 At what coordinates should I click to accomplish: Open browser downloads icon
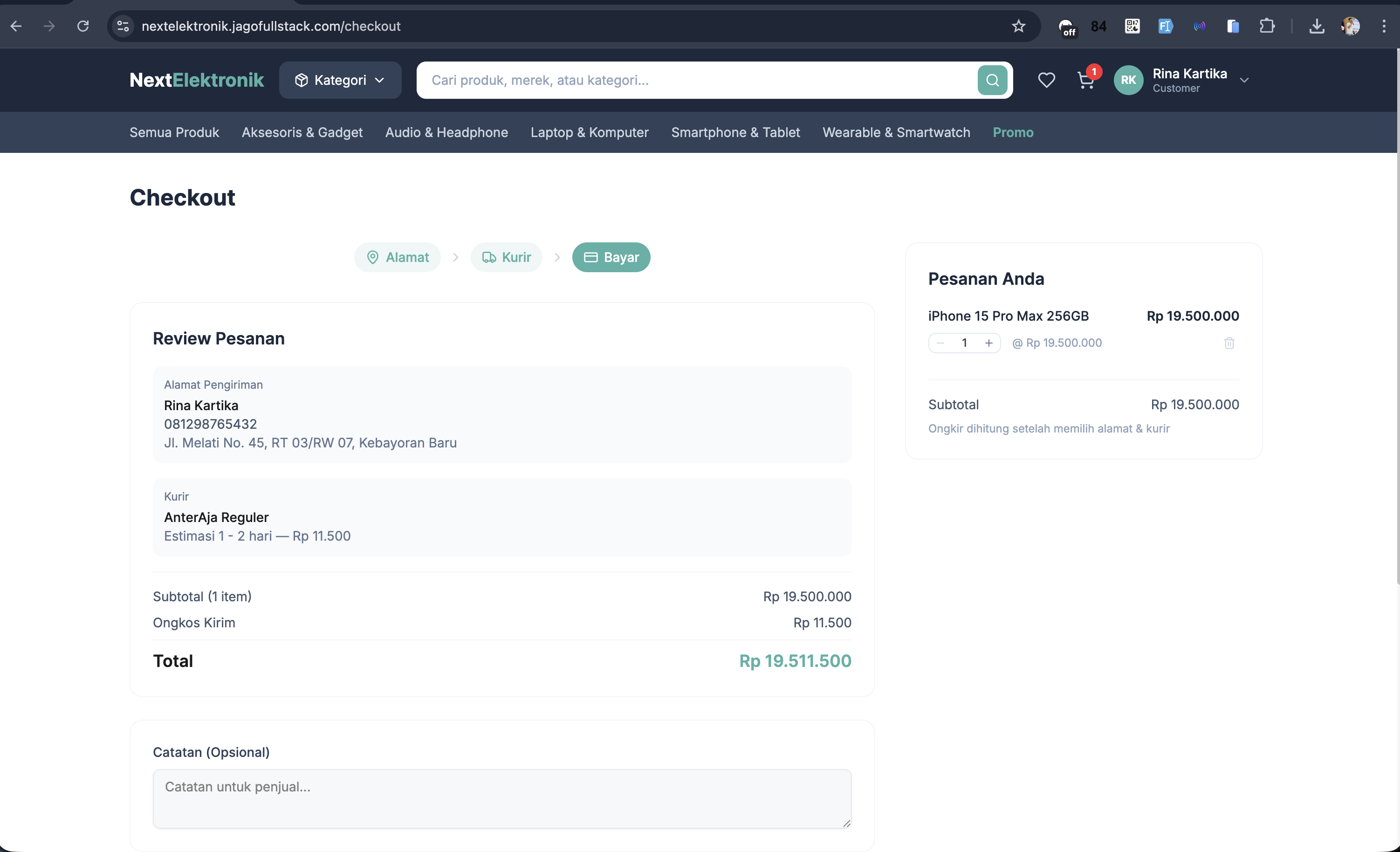click(1317, 26)
